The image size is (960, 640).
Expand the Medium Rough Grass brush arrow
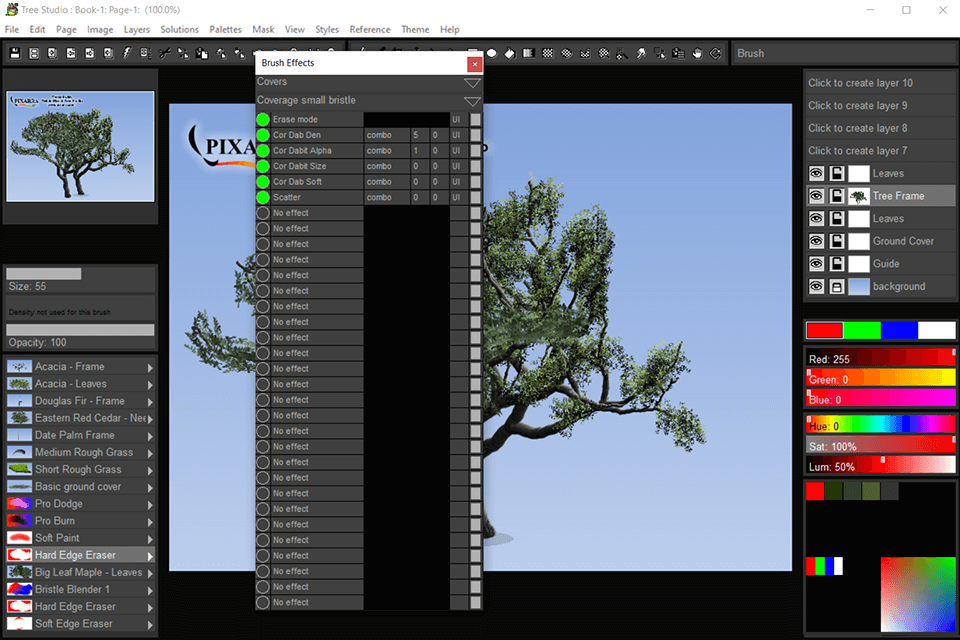tap(150, 453)
